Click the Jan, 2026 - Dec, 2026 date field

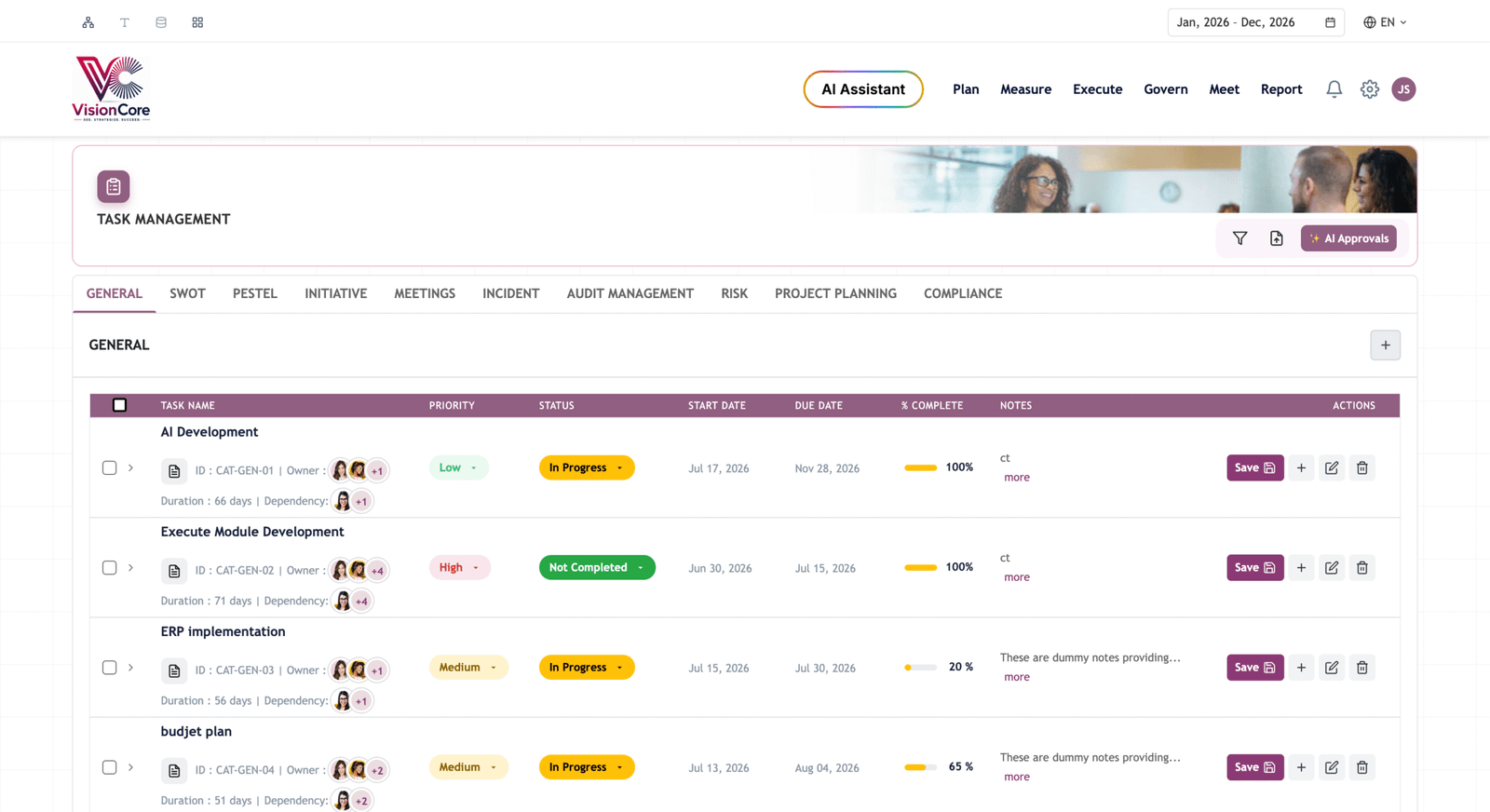[x=1254, y=22]
